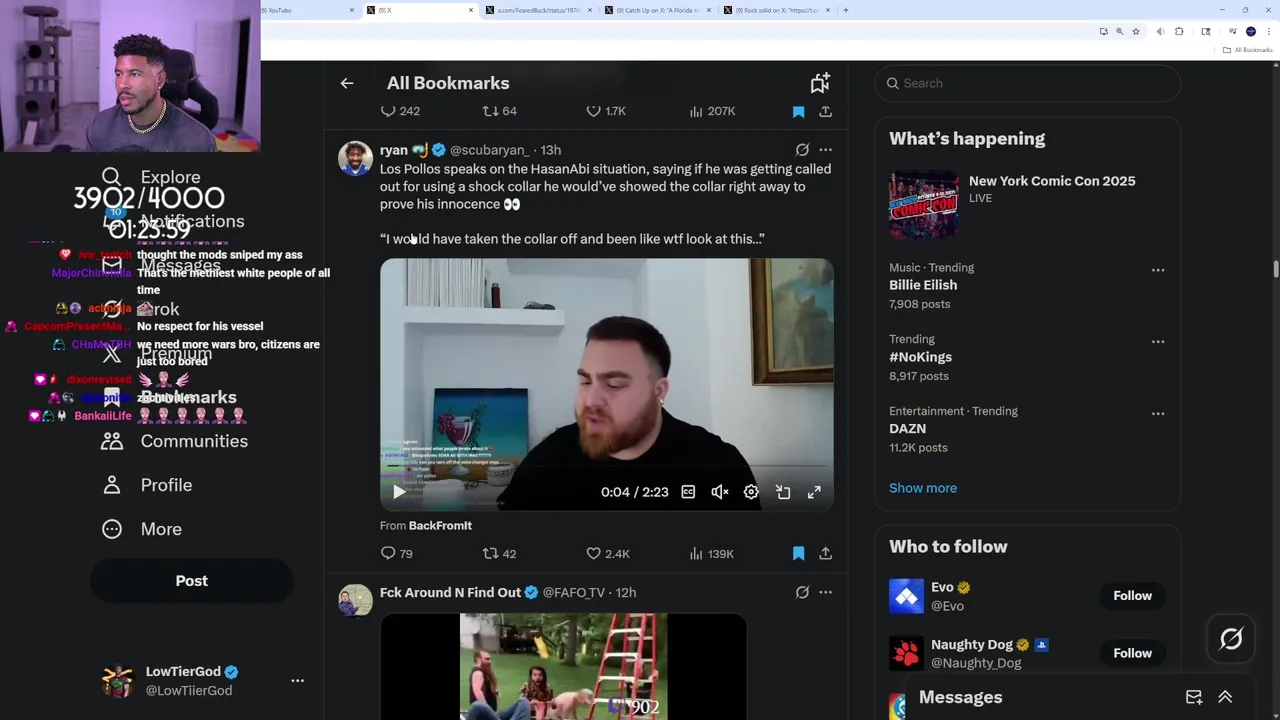Toggle captions on the video player
The image size is (1280, 720).
coord(688,492)
